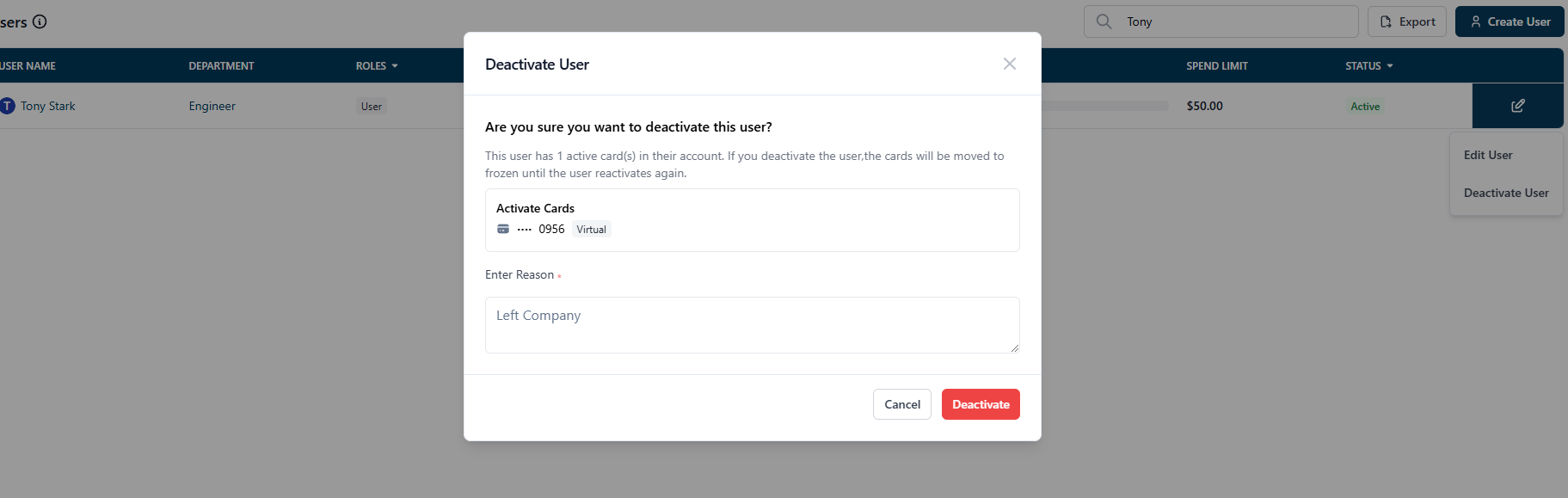Click the Create User button
Screen dimensions: 1568x498
(x=1510, y=22)
